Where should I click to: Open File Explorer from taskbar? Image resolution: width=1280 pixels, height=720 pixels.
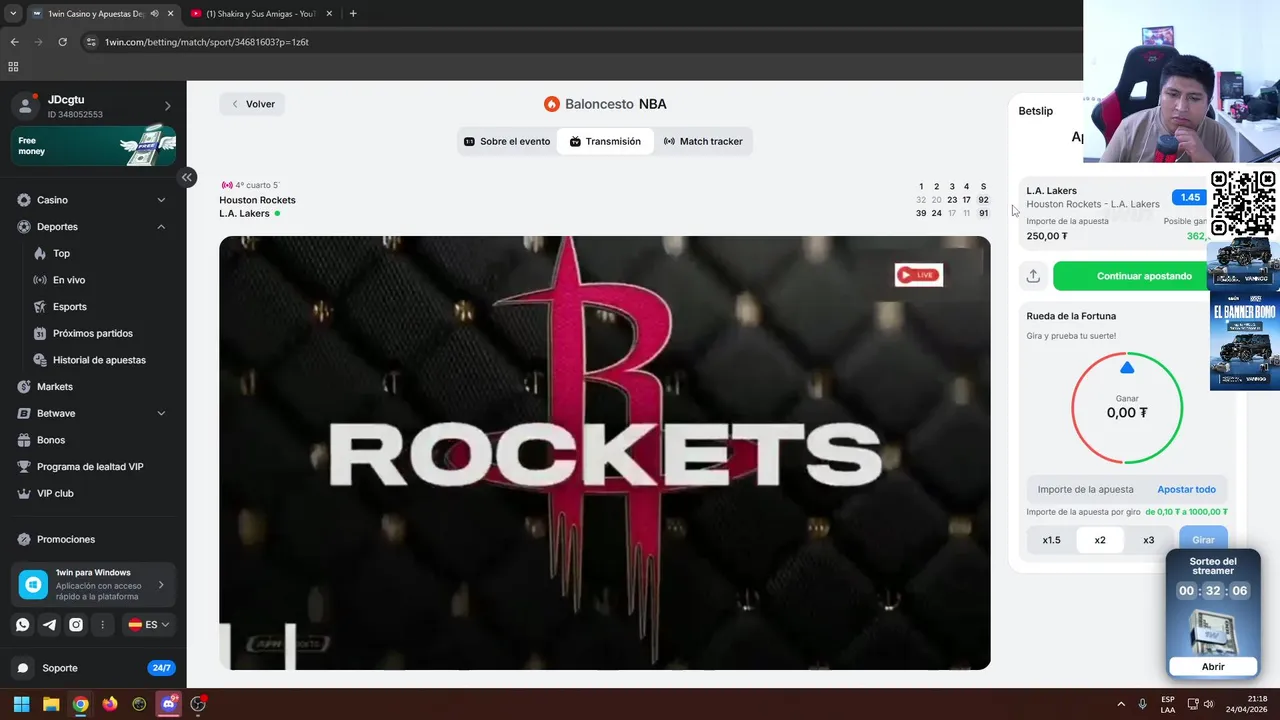(x=51, y=704)
